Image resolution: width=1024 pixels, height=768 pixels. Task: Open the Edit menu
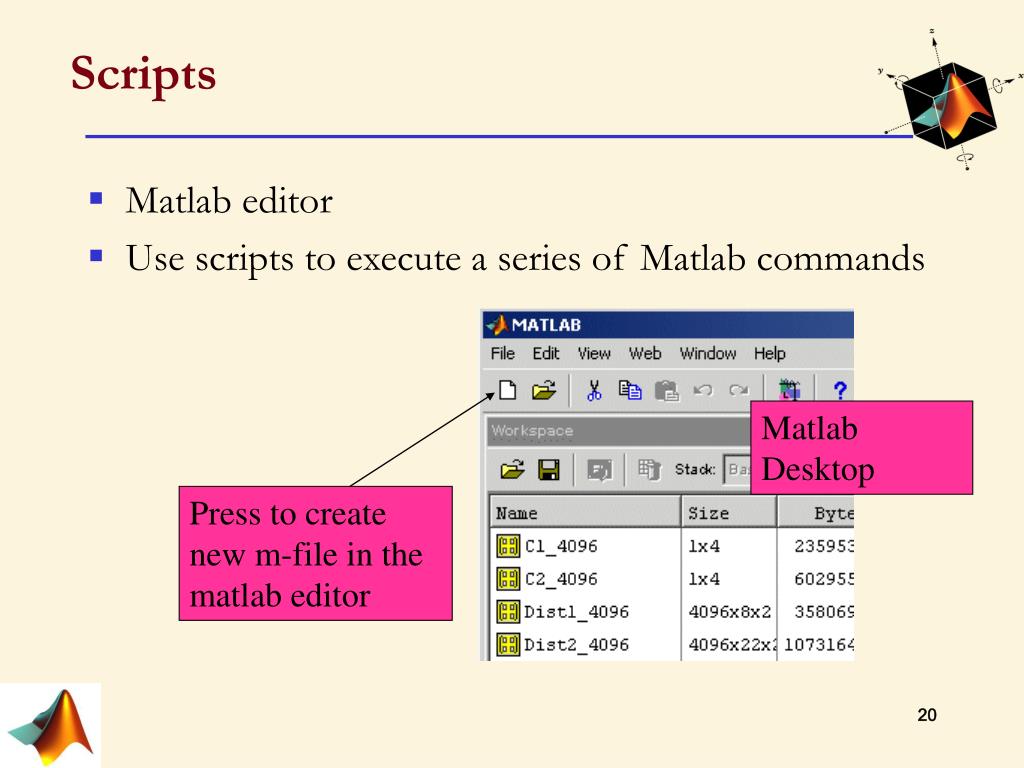[x=546, y=353]
